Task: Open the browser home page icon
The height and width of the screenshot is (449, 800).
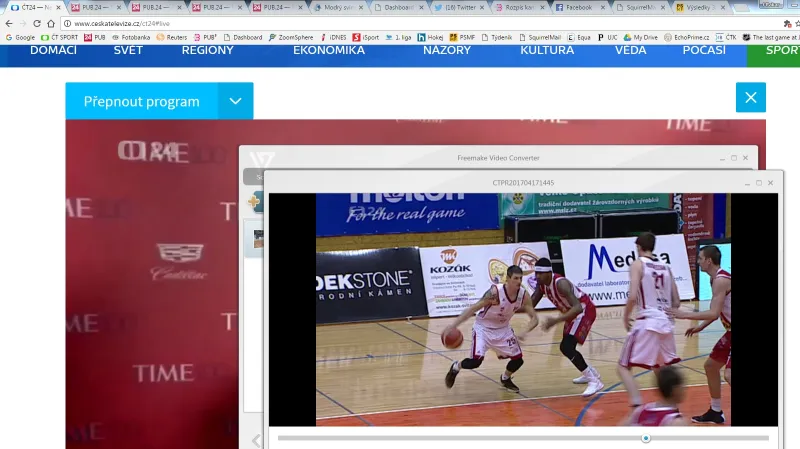Action: (x=51, y=23)
